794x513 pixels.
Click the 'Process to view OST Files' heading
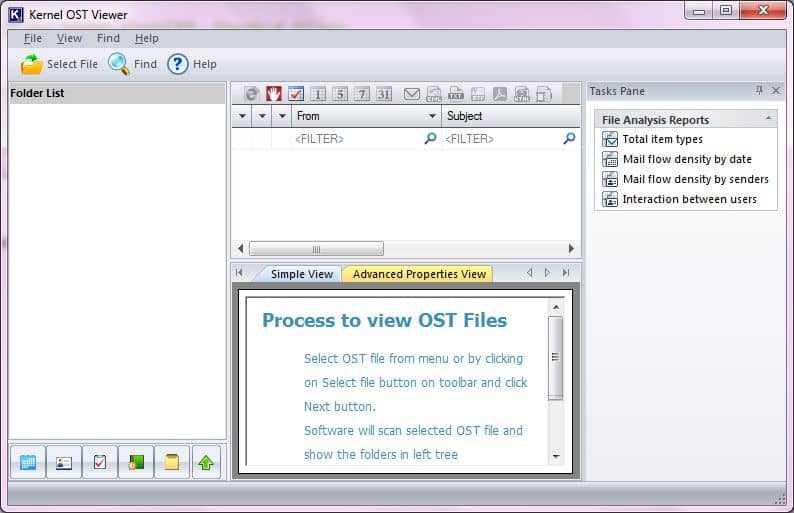[384, 321]
